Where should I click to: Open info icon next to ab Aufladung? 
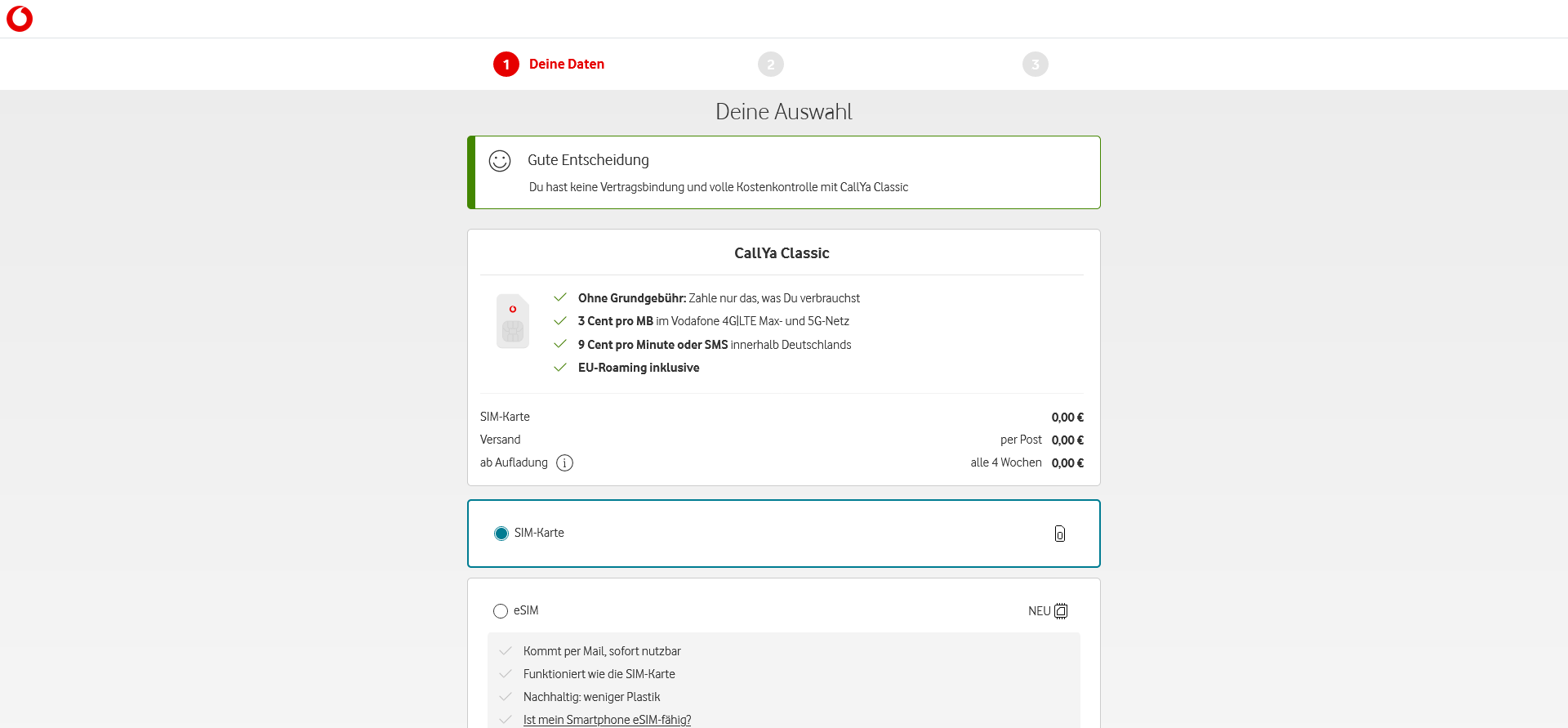pyautogui.click(x=564, y=463)
